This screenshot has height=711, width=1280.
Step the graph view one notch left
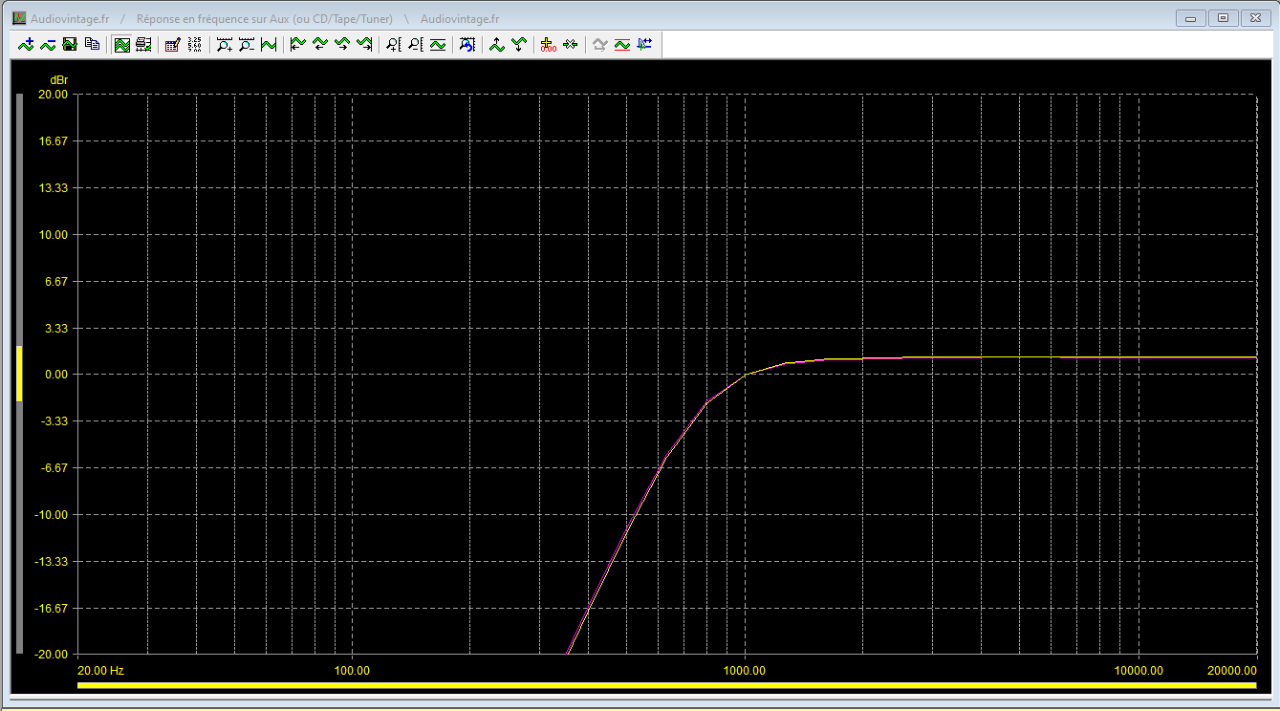320,44
